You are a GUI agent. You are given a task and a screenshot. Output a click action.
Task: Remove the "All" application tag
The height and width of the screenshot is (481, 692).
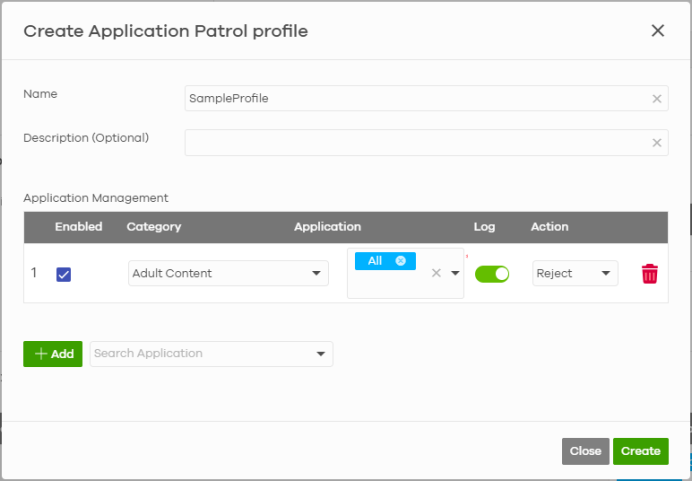tap(401, 261)
